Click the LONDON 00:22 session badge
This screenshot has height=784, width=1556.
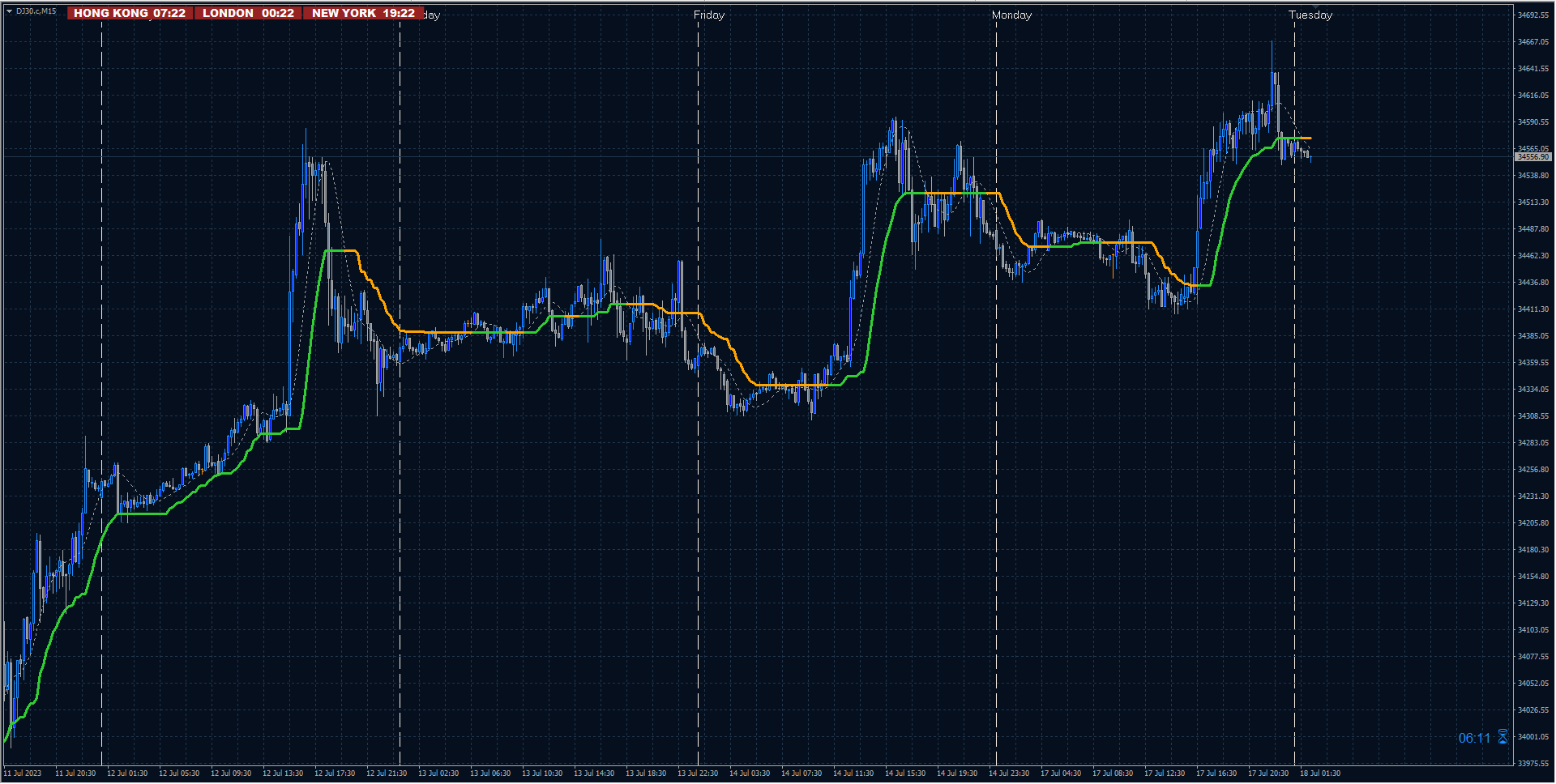click(x=248, y=13)
